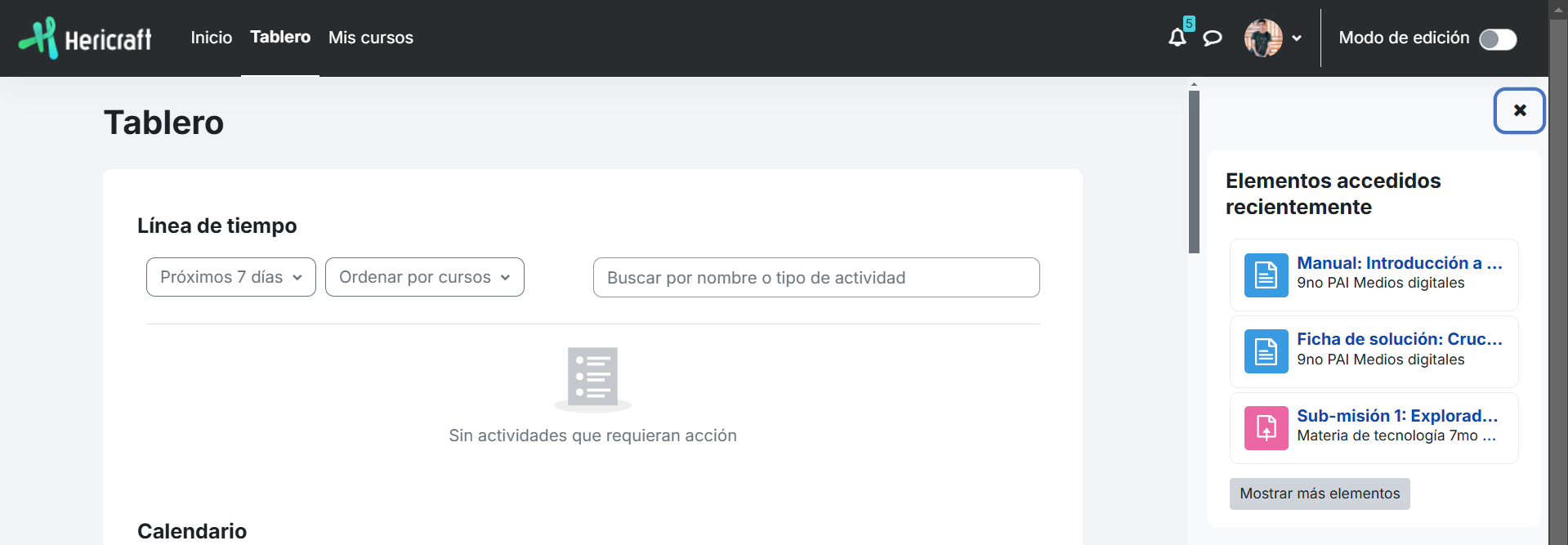Go to the Inicio page
Screen dimensions: 1568x545
click(x=211, y=38)
